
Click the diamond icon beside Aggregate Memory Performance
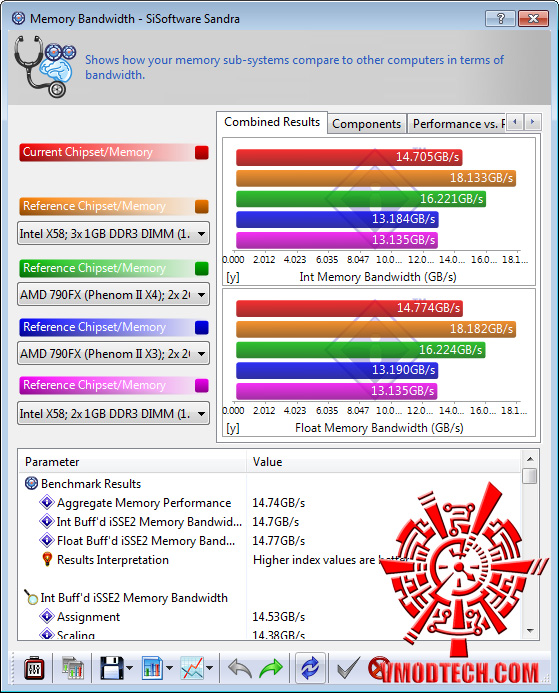coord(47,503)
